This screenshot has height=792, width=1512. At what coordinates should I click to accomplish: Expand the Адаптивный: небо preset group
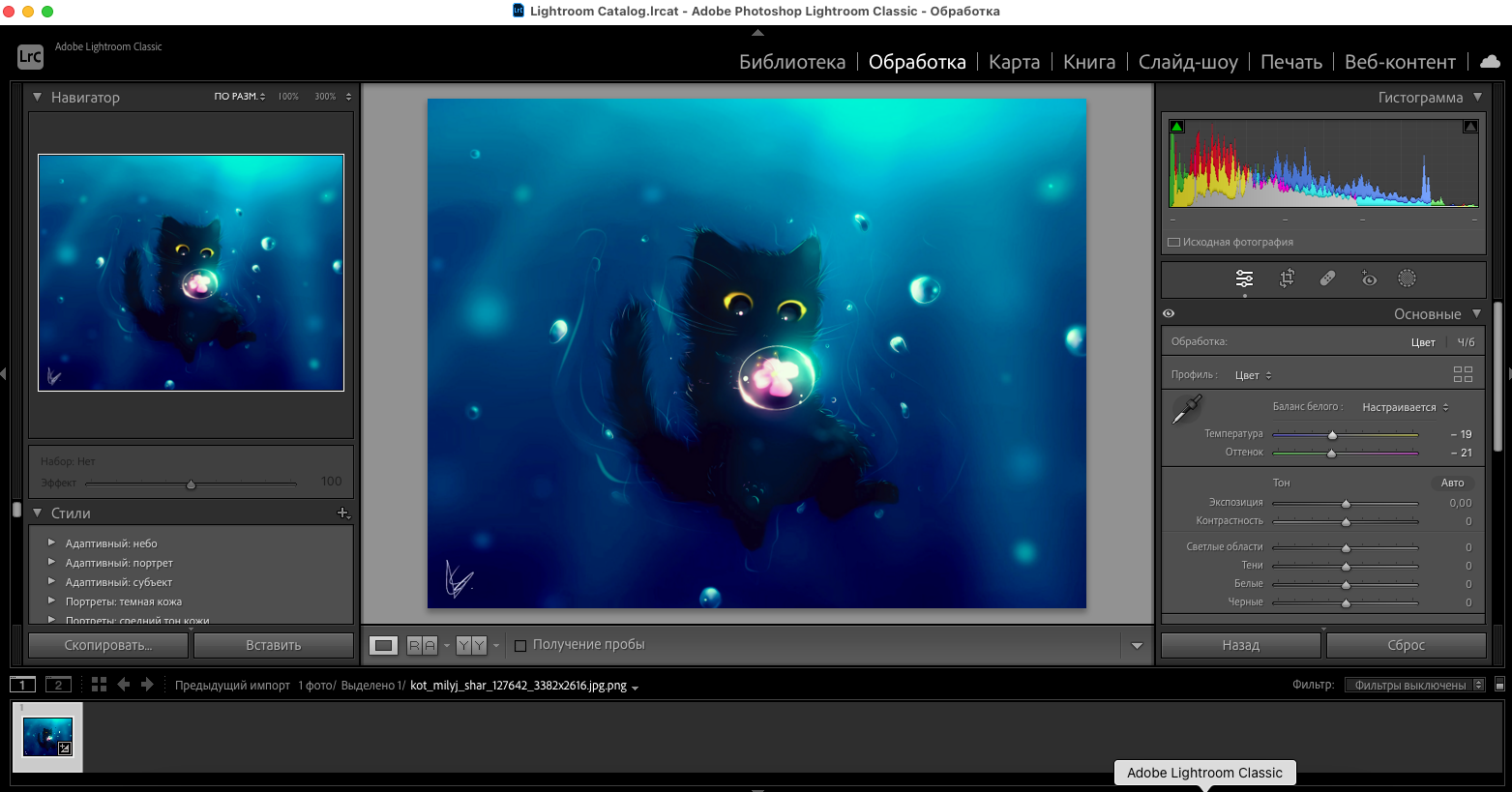52,543
